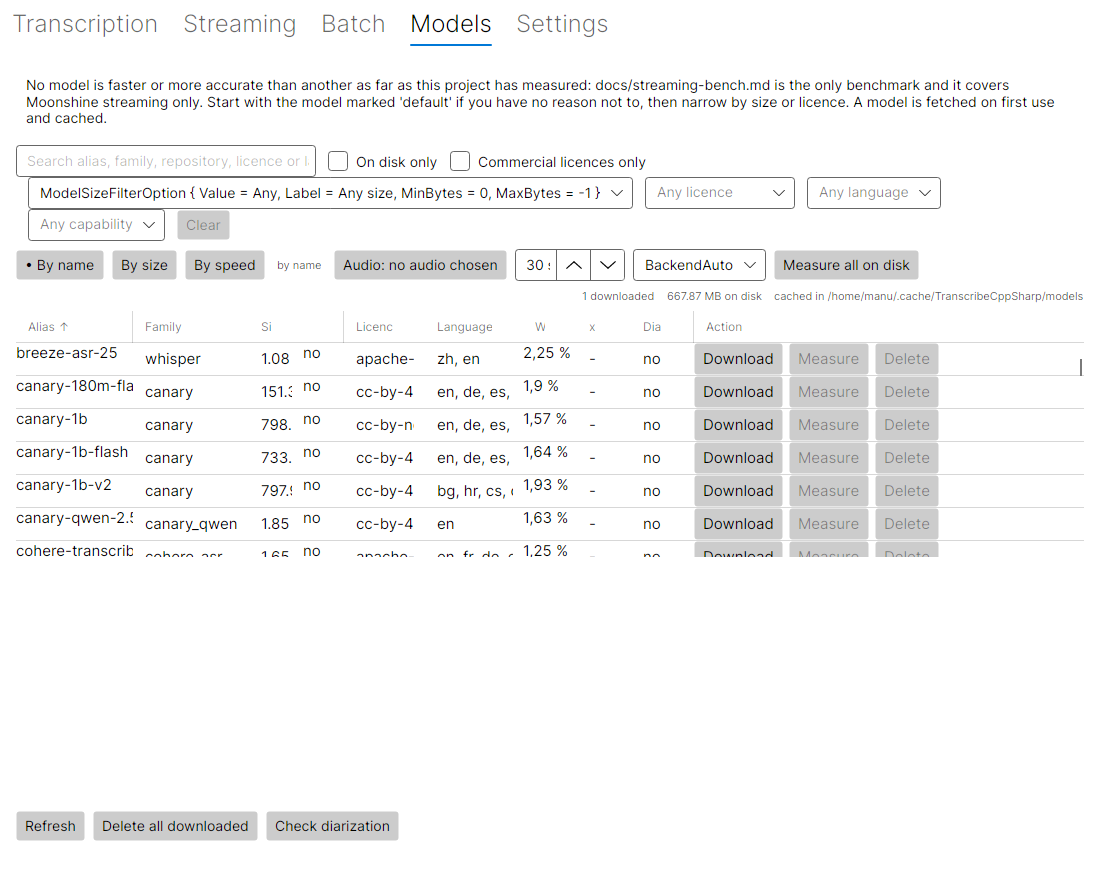Click the 'canary_qwen' family cell
Viewport: 1100px width, 880px height.
191,524
